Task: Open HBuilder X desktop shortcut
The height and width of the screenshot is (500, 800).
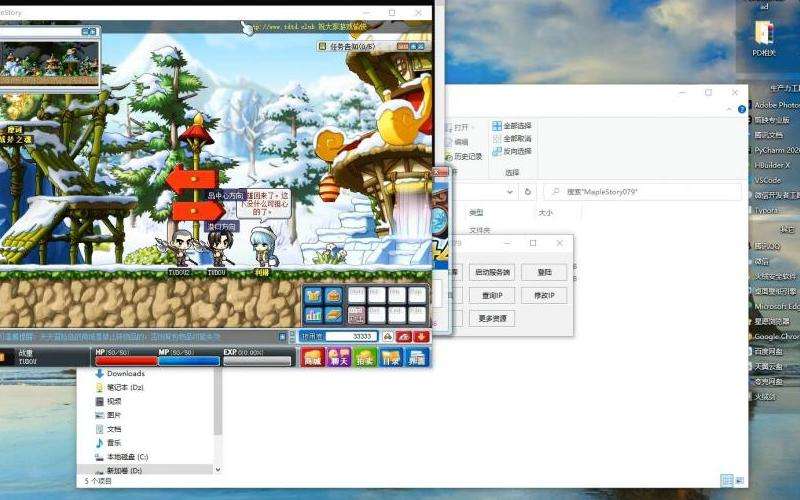Action: [771, 165]
